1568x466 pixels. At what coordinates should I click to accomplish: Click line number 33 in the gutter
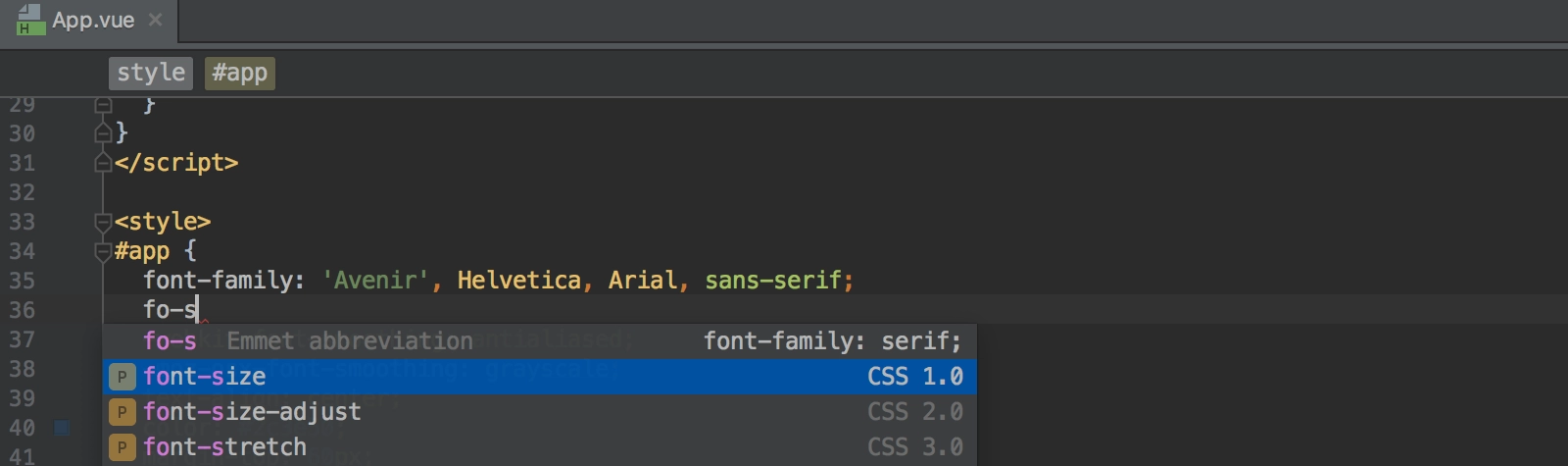(22, 222)
